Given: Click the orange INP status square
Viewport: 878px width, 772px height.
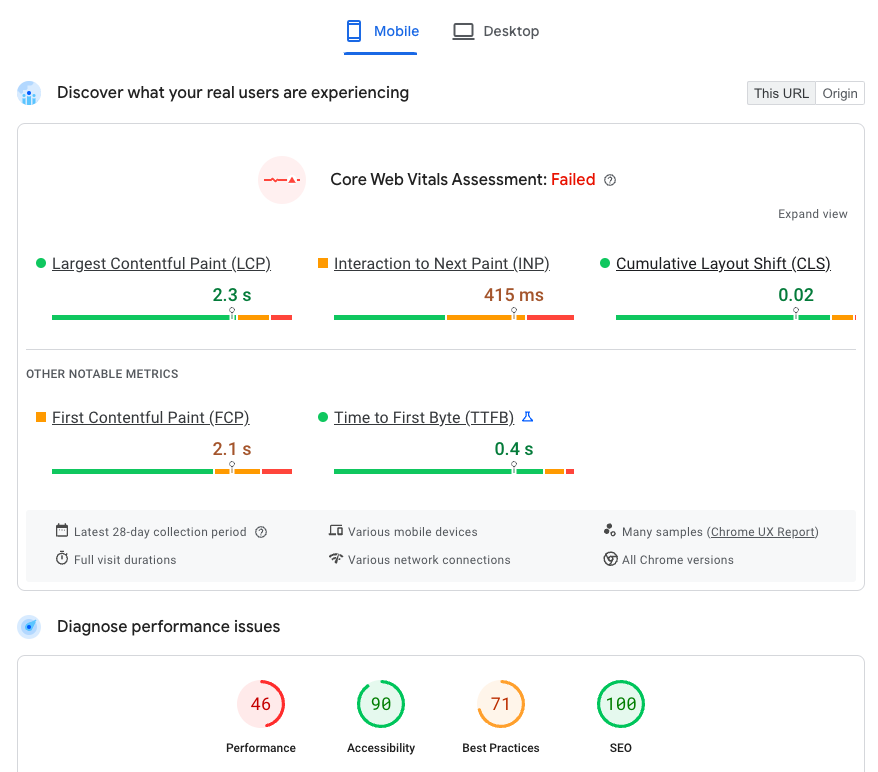Looking at the screenshot, I should click(323, 263).
